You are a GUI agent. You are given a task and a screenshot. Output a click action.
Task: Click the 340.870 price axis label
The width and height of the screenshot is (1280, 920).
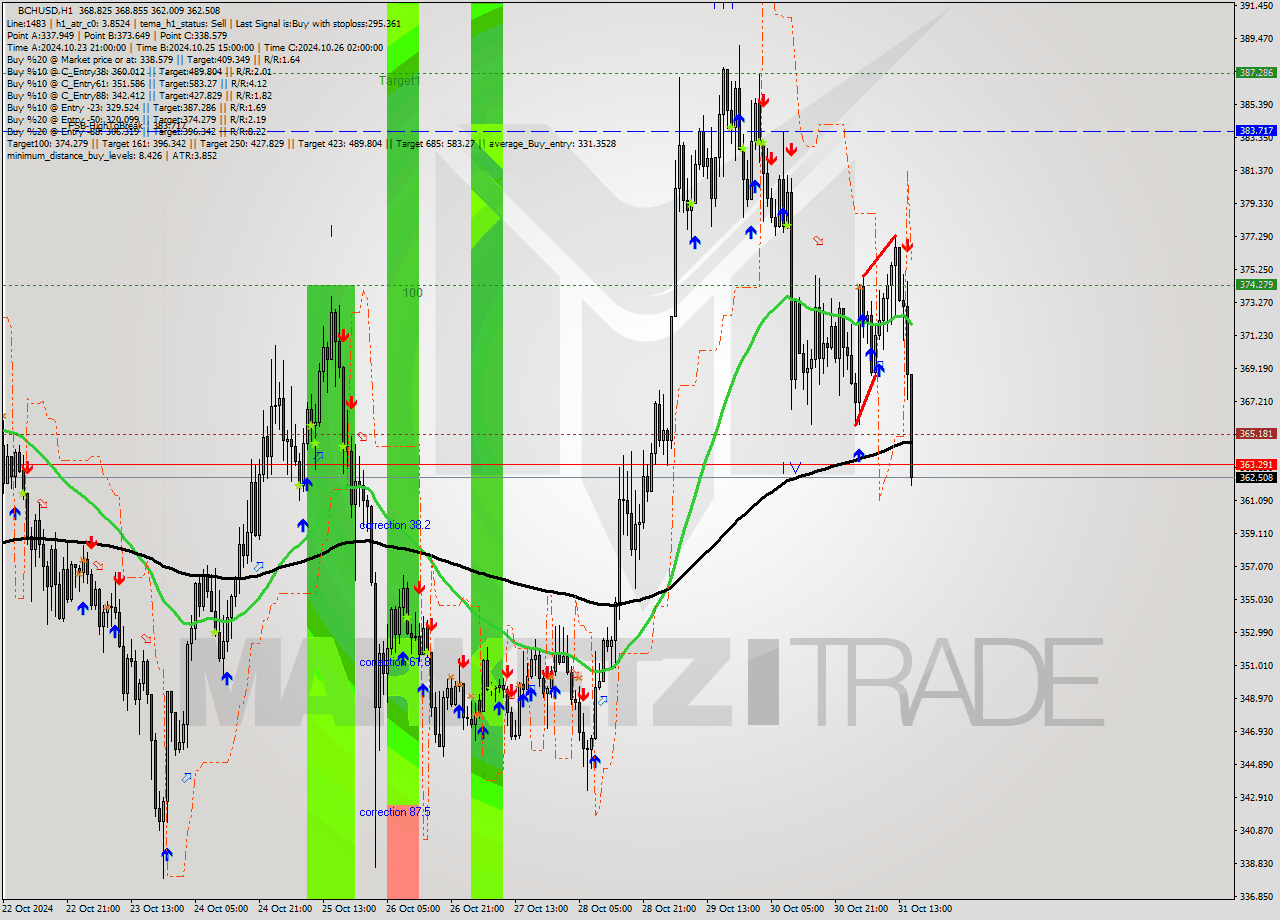(x=1256, y=831)
